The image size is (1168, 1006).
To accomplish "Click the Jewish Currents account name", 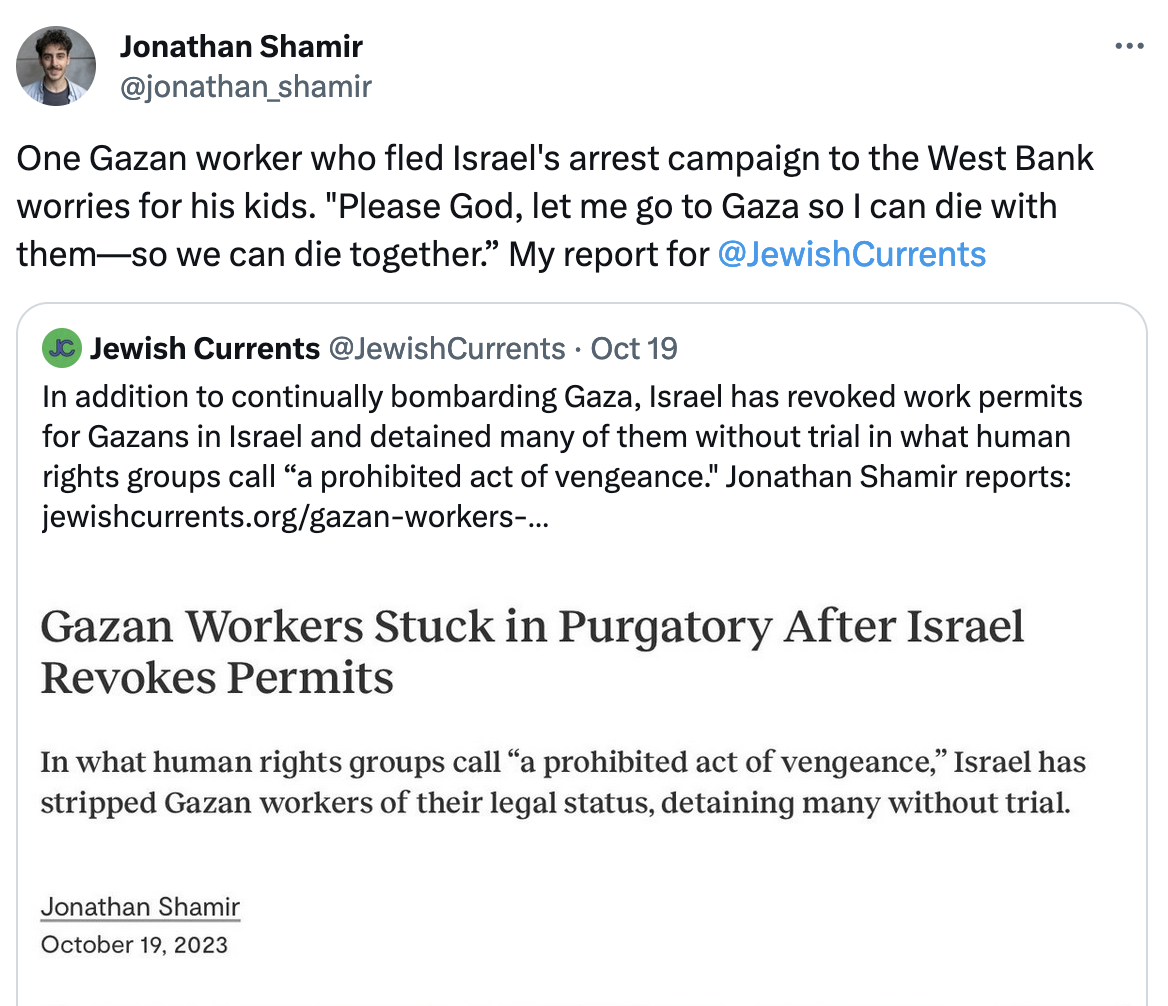I will [x=205, y=348].
